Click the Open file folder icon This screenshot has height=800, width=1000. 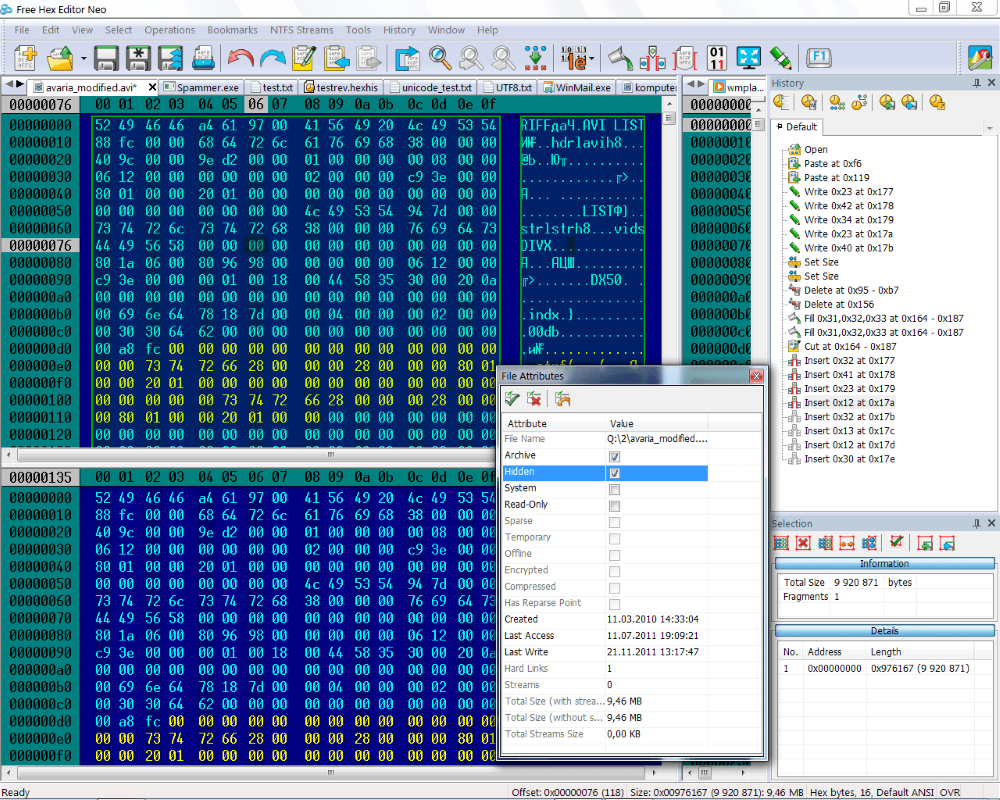click(x=61, y=58)
